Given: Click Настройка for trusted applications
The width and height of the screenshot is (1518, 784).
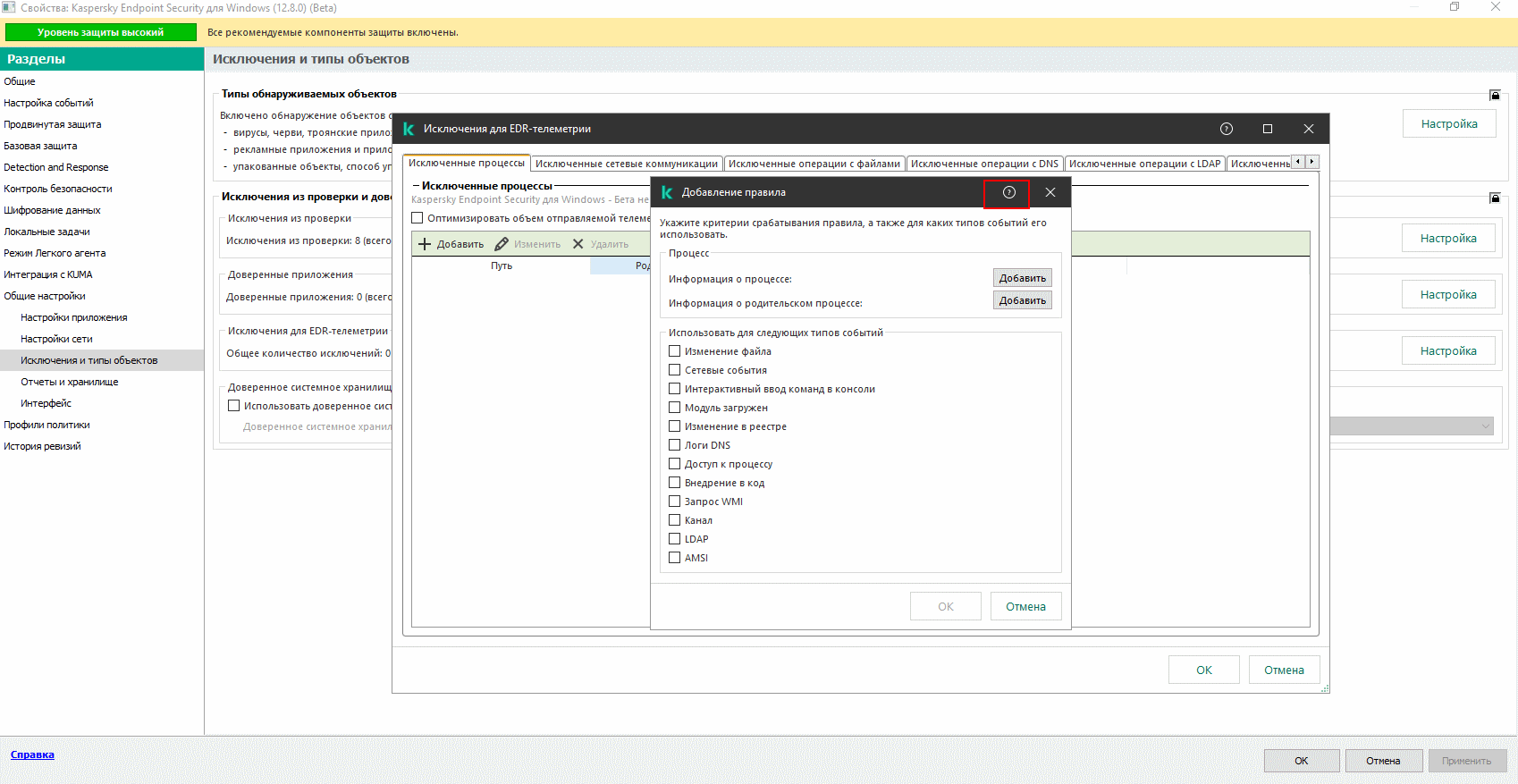Looking at the screenshot, I should [x=1448, y=294].
